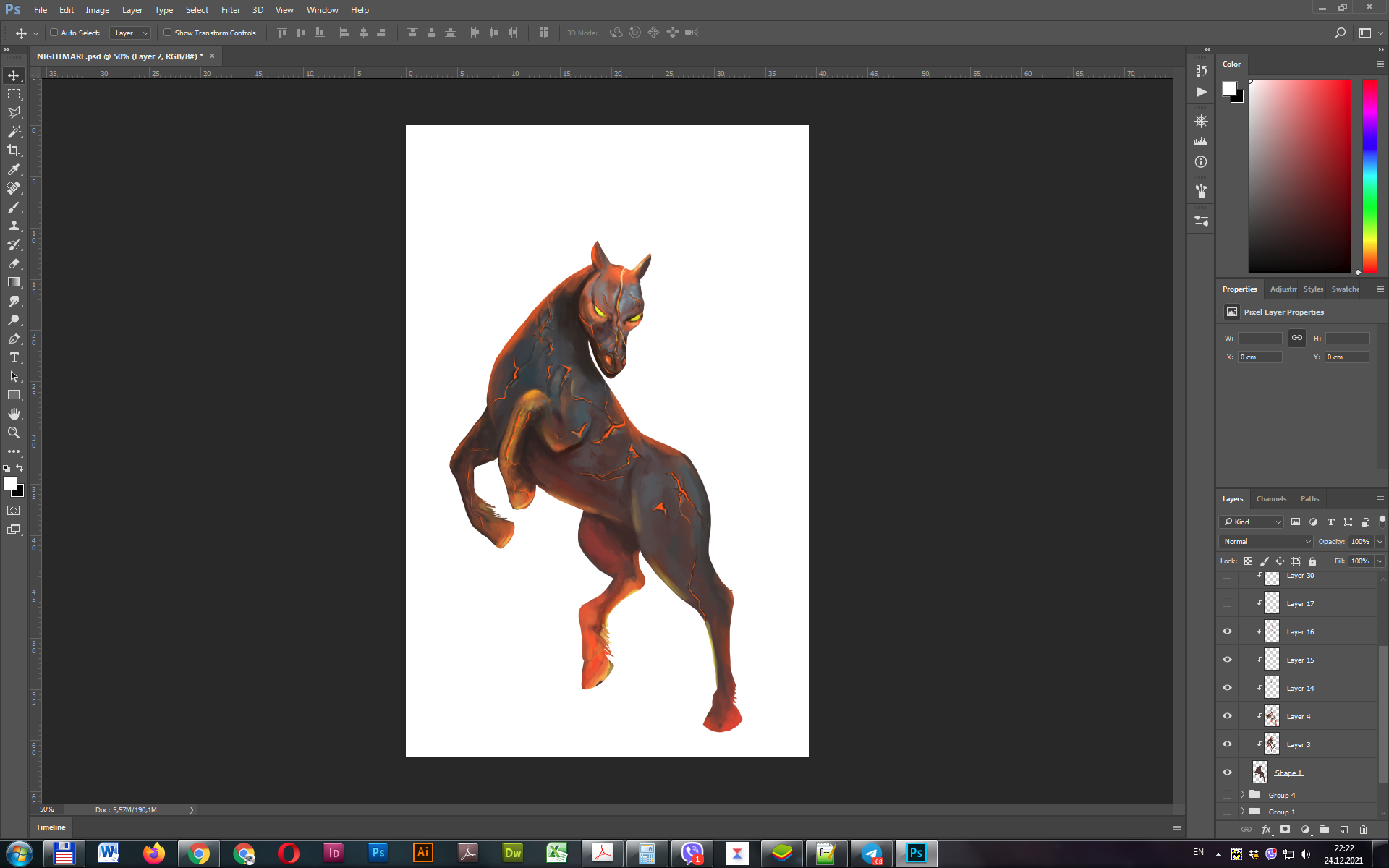This screenshot has height=868, width=1389.
Task: Open the Fill slider dropdown
Action: [1380, 561]
